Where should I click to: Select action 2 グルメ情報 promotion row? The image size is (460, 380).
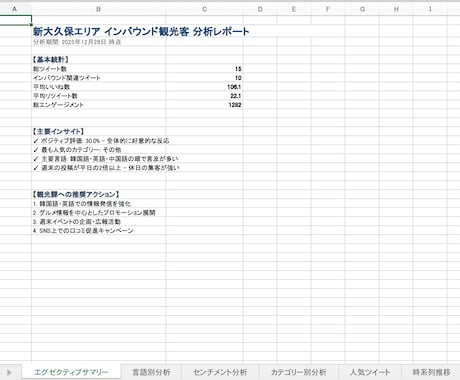[94, 213]
